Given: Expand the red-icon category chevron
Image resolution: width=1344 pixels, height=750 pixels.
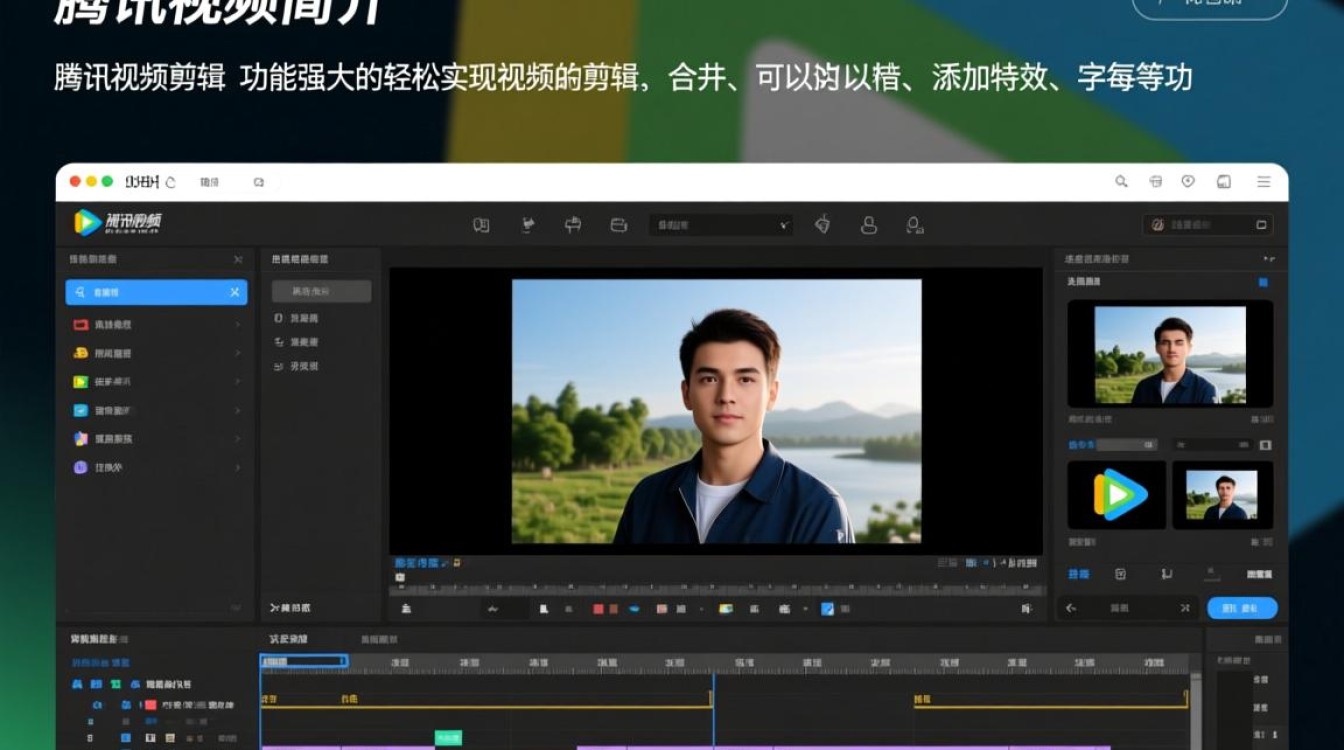Looking at the screenshot, I should coord(237,325).
